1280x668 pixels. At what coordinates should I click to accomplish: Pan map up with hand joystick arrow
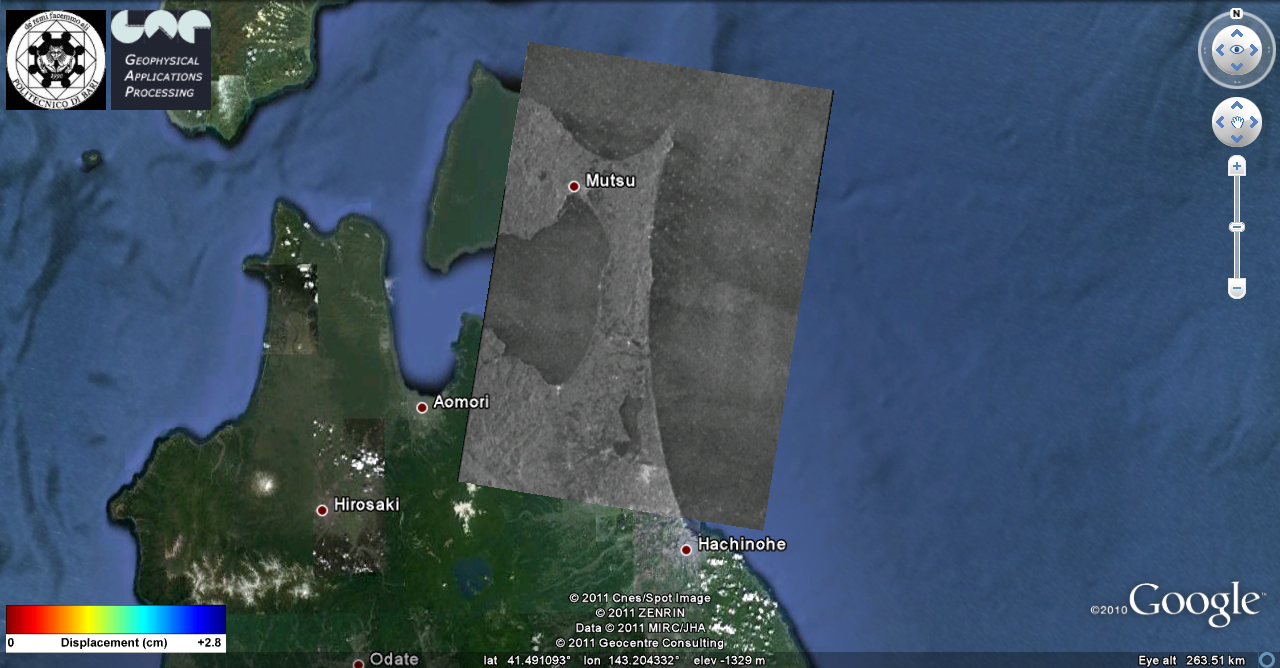point(1237,105)
